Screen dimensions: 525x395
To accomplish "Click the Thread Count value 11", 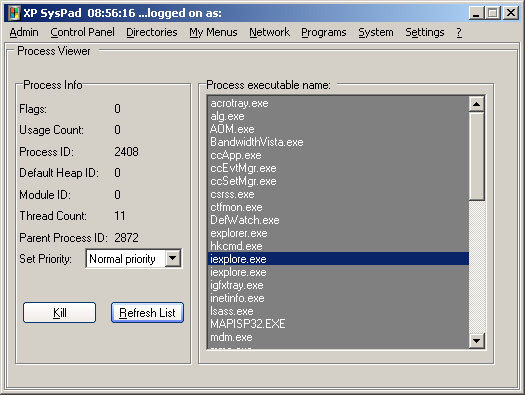I will [x=120, y=216].
